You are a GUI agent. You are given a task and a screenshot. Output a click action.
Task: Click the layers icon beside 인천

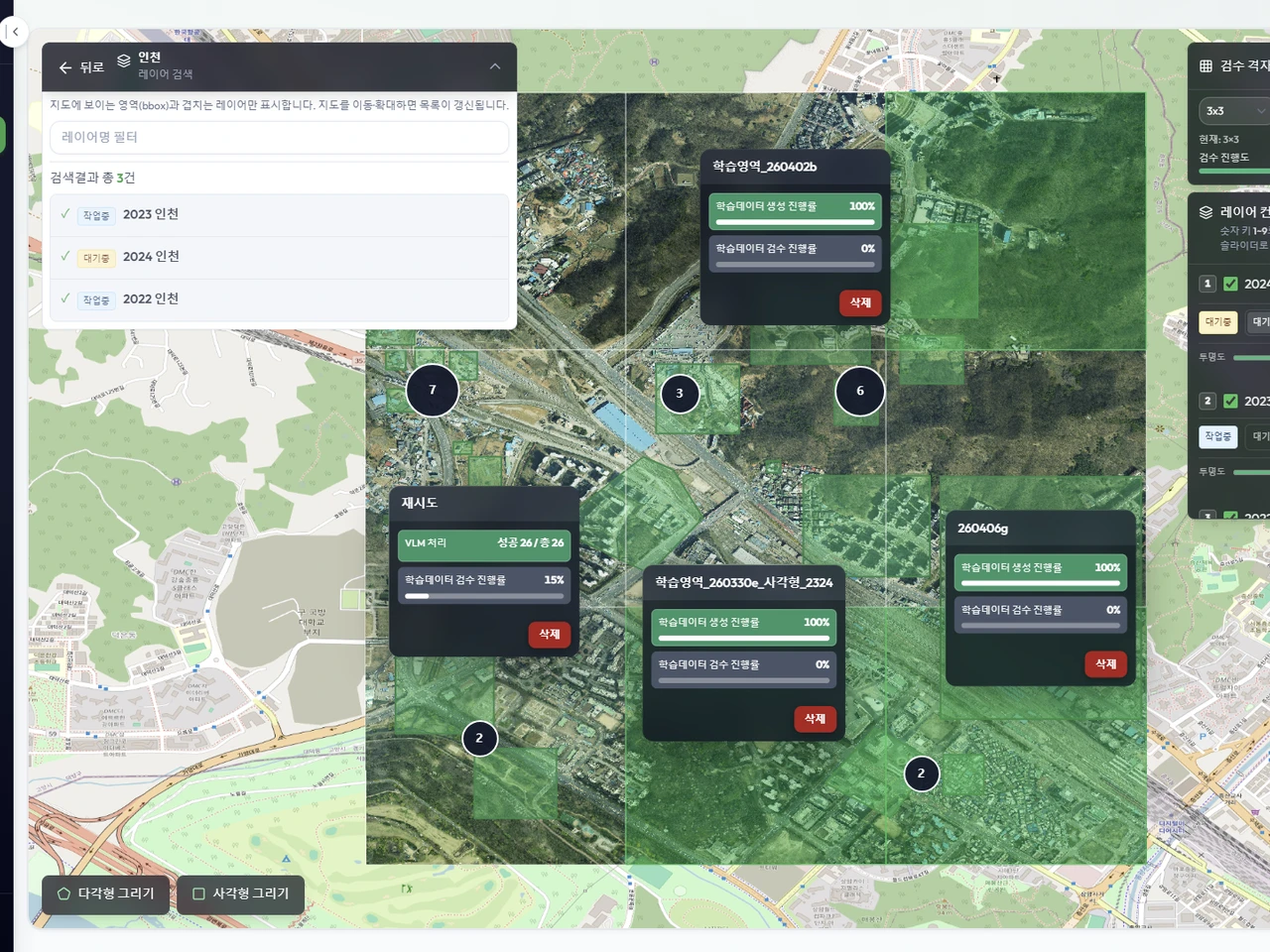[124, 60]
